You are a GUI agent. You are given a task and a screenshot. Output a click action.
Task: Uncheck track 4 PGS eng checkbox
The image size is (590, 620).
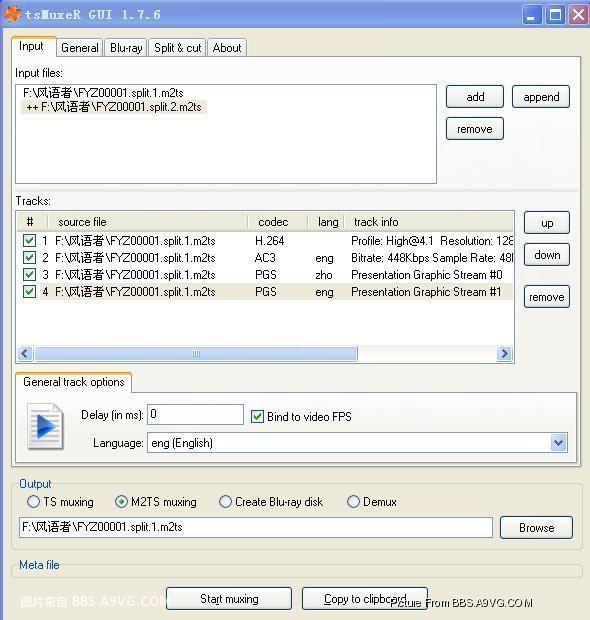click(x=29, y=291)
